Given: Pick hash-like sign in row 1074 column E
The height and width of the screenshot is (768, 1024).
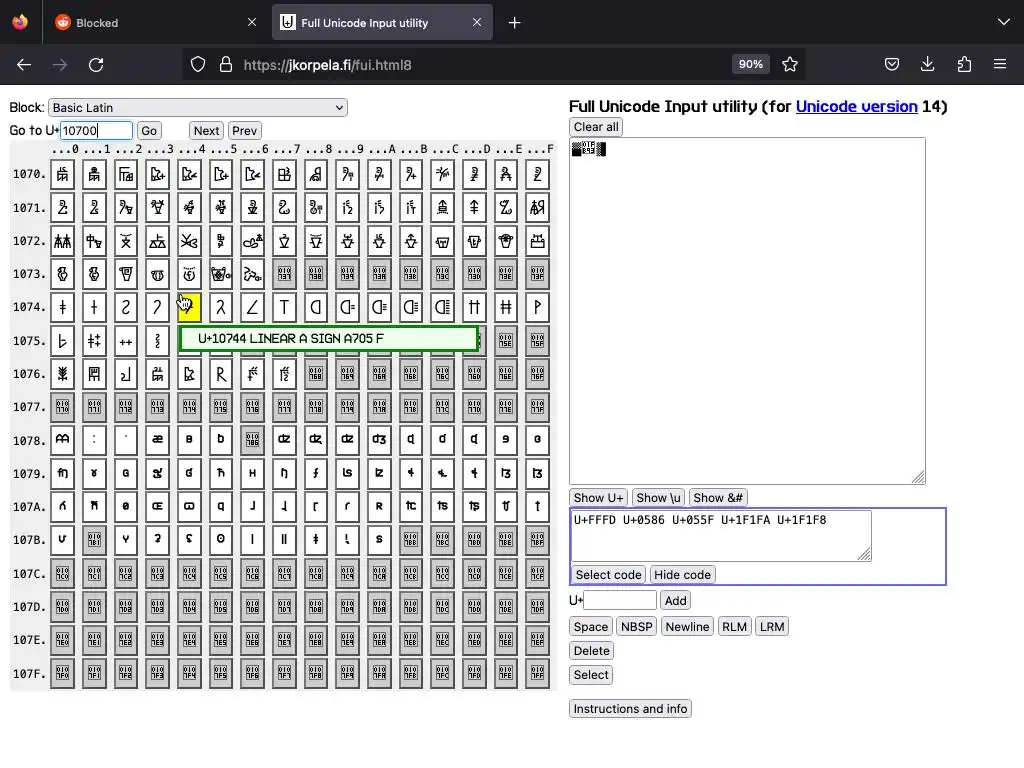Looking at the screenshot, I should (505, 308).
